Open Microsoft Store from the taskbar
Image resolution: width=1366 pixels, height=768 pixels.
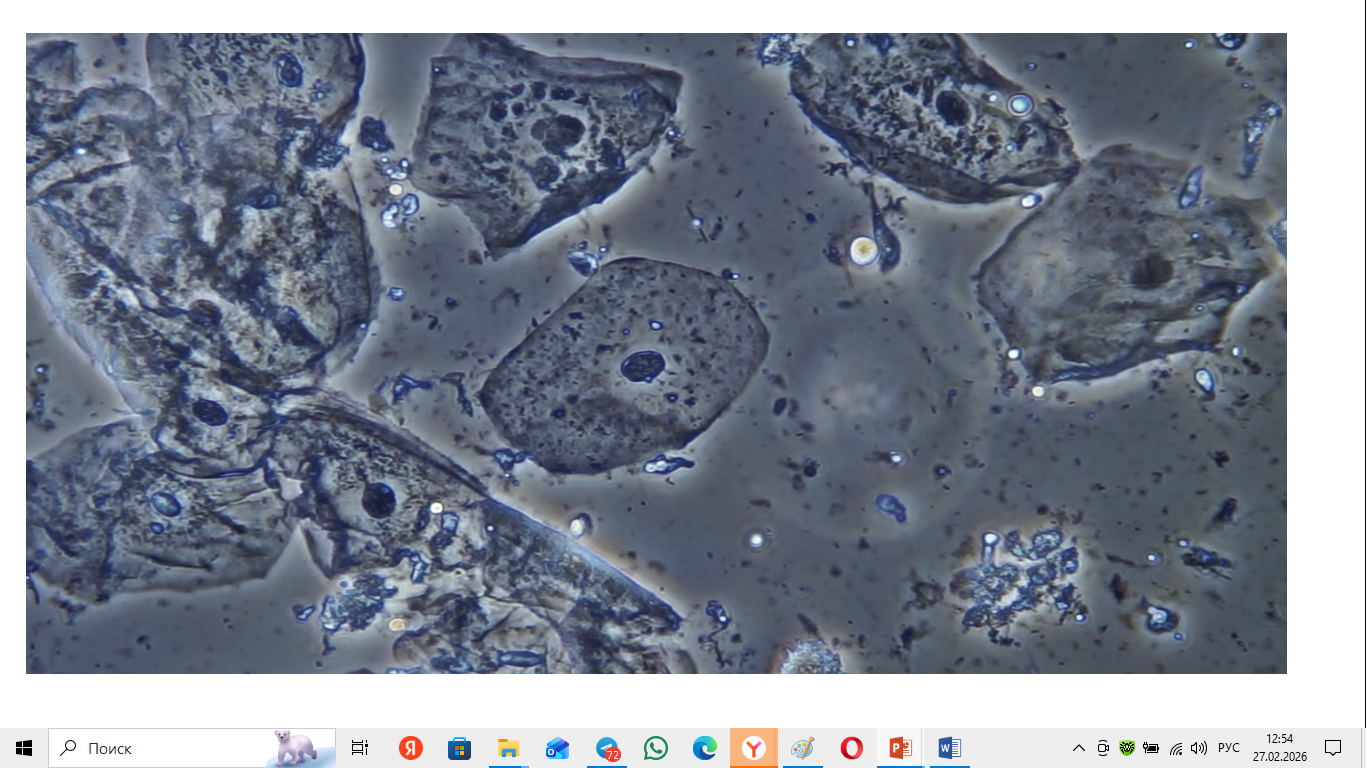tap(459, 748)
